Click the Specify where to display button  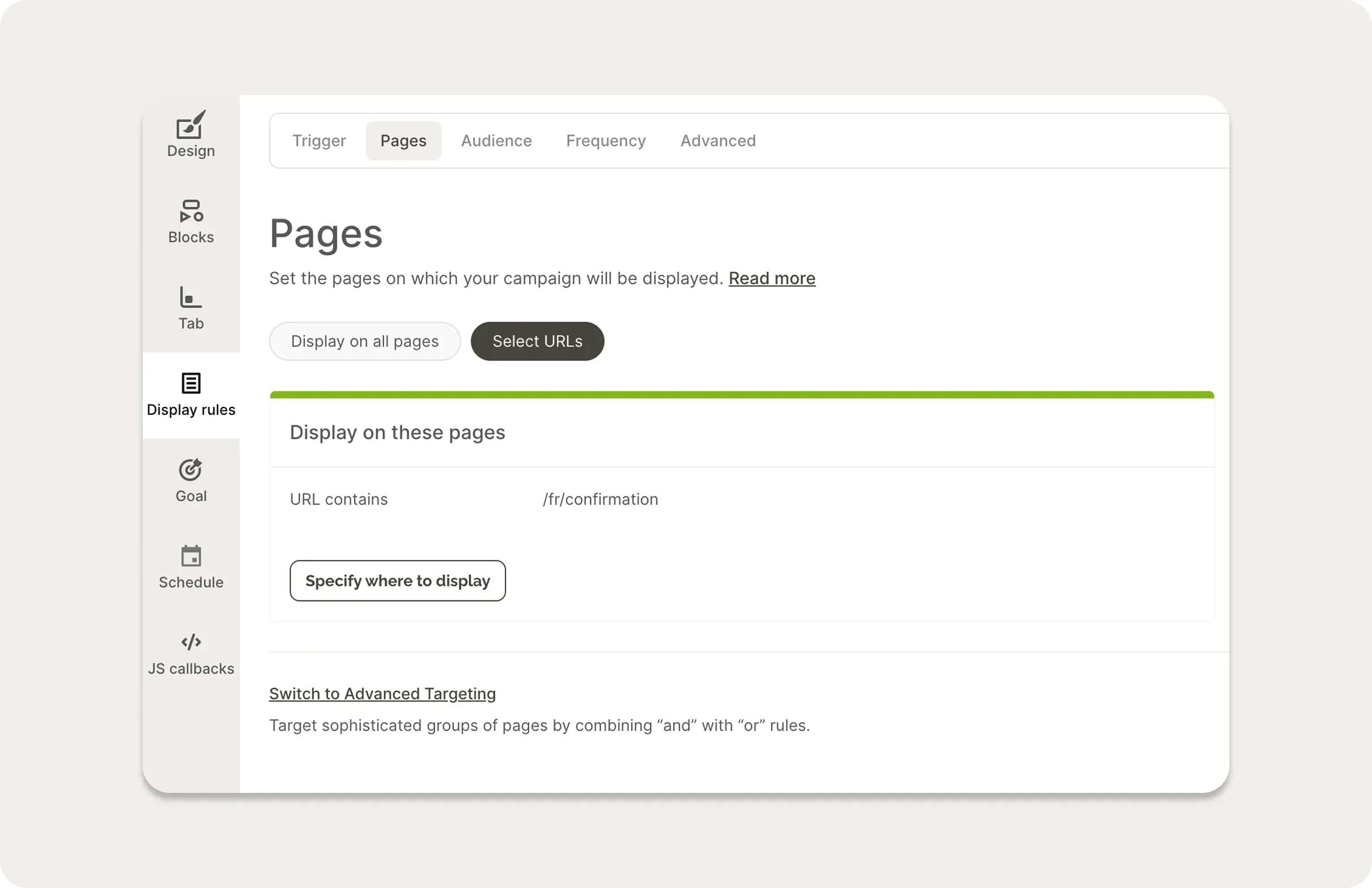pyautogui.click(x=397, y=580)
